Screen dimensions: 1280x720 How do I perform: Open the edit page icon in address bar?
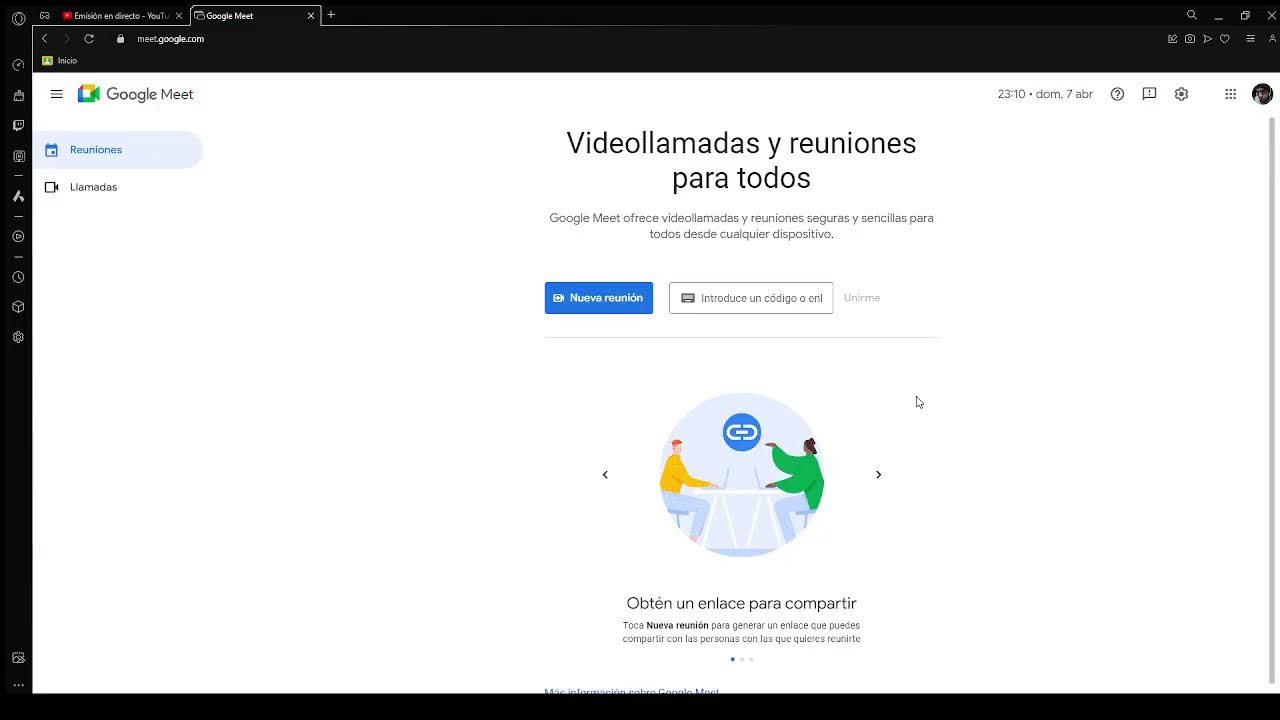[1172, 39]
